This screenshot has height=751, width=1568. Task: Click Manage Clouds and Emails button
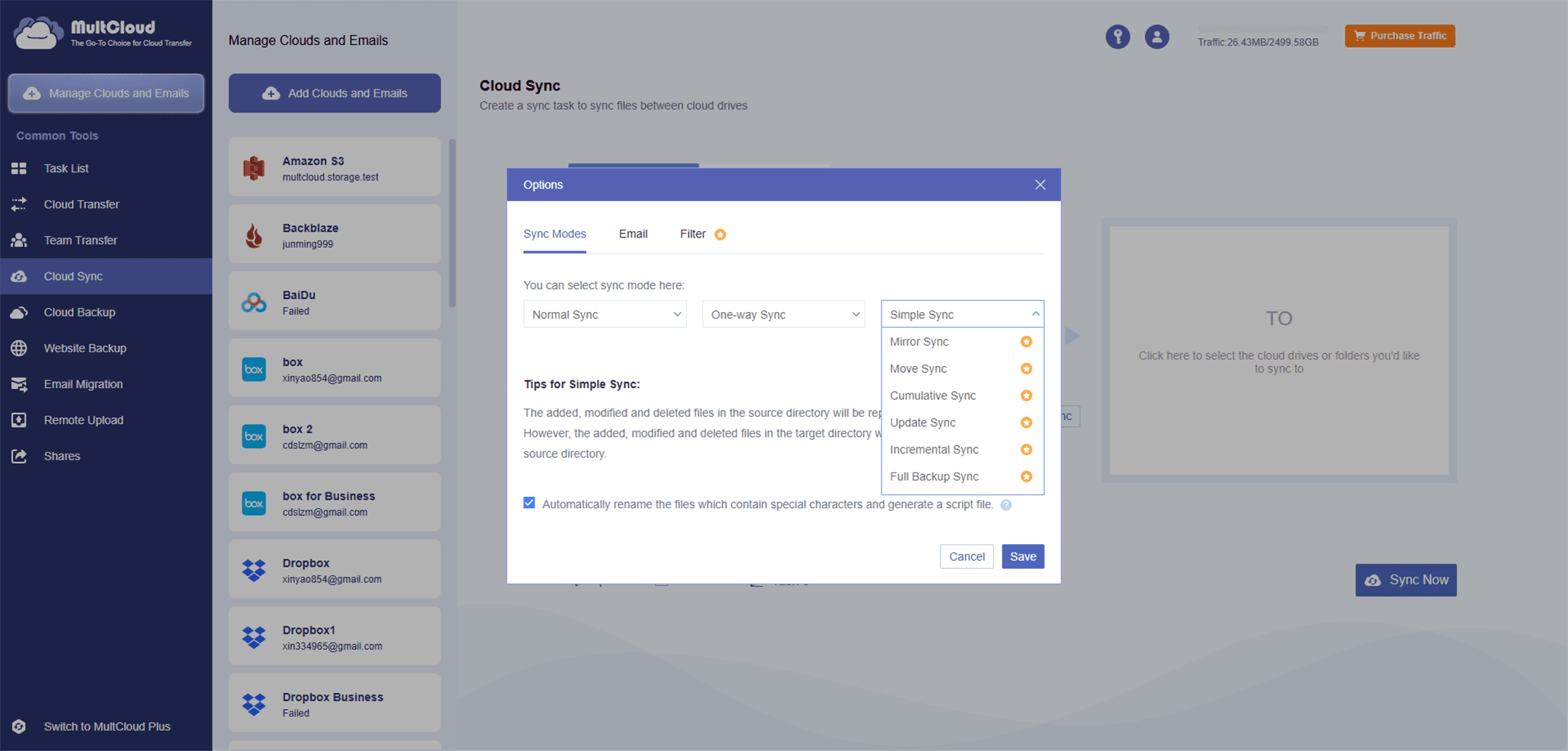[106, 93]
